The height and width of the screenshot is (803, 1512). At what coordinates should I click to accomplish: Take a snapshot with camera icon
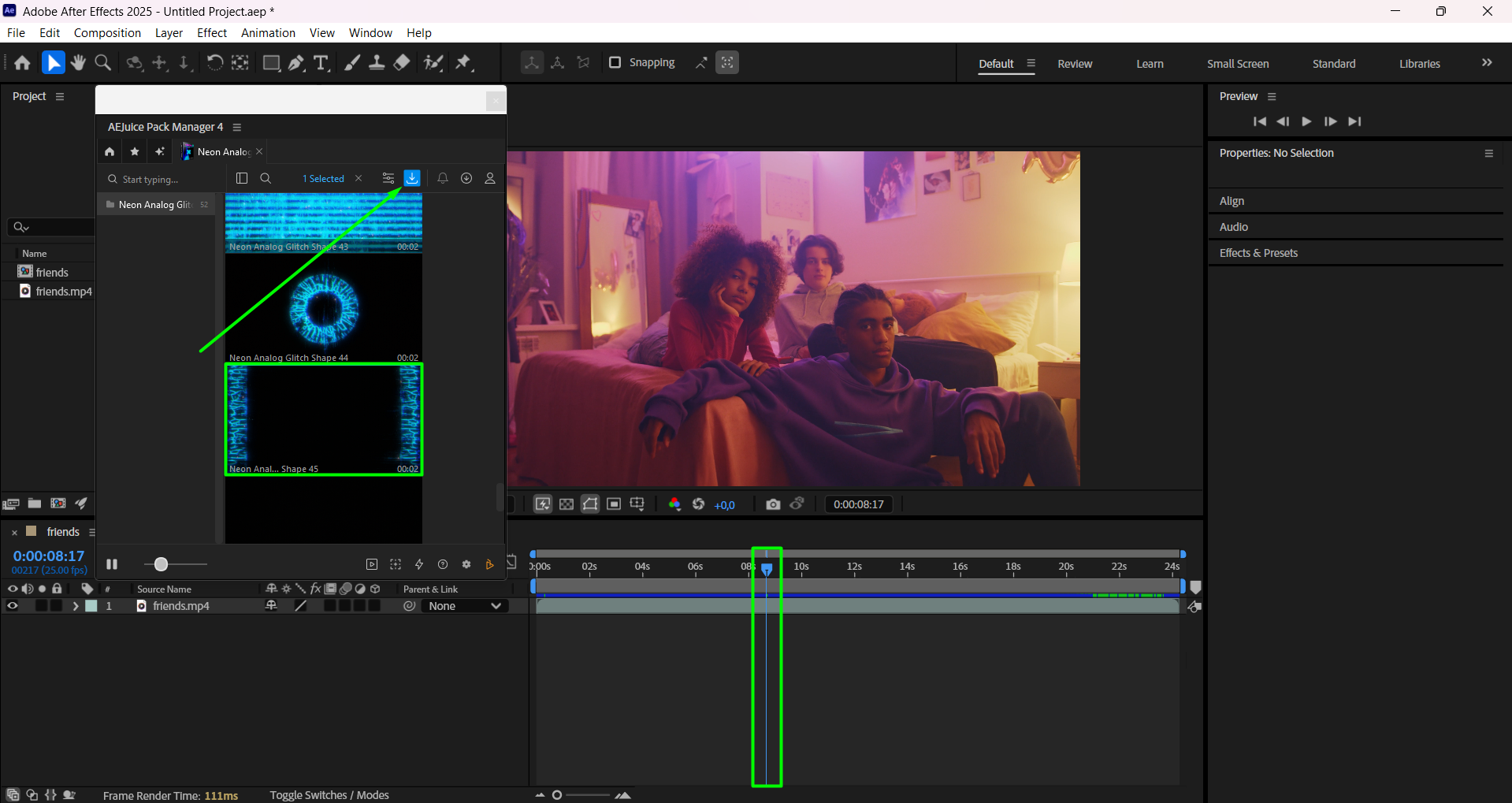[x=773, y=504]
